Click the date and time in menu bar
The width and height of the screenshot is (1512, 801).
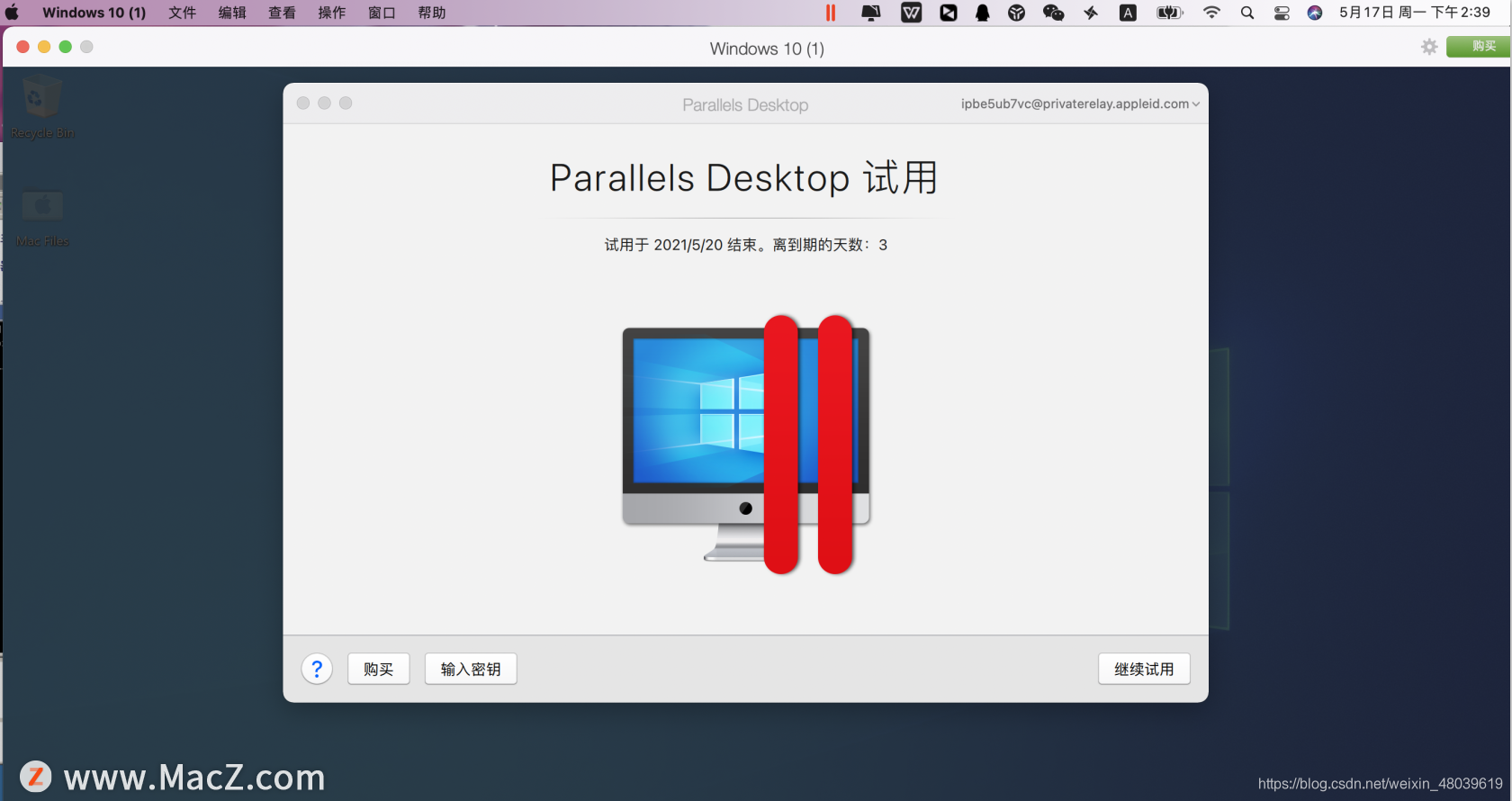tap(1415, 13)
